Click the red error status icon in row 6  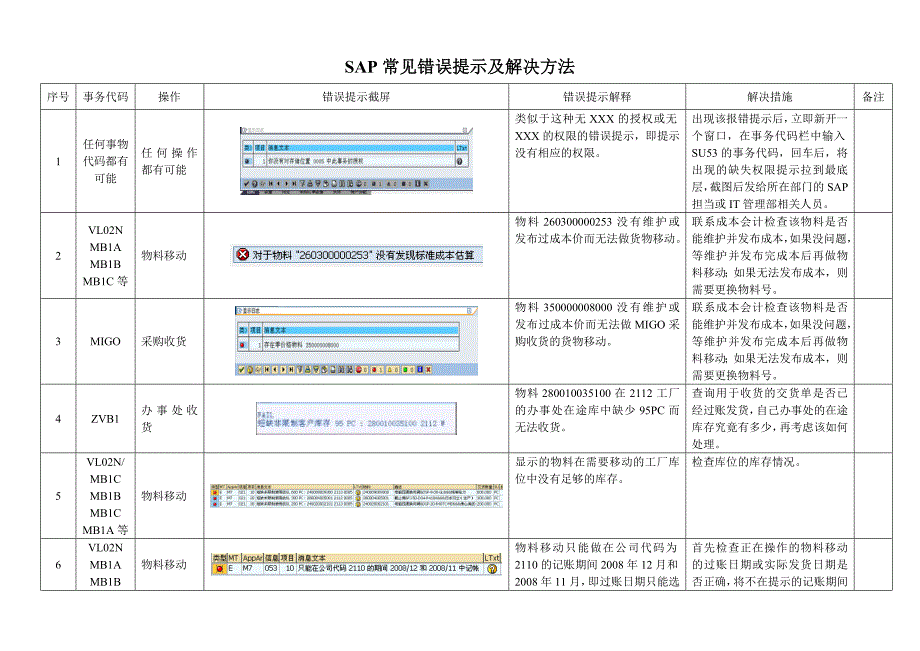coord(217,569)
